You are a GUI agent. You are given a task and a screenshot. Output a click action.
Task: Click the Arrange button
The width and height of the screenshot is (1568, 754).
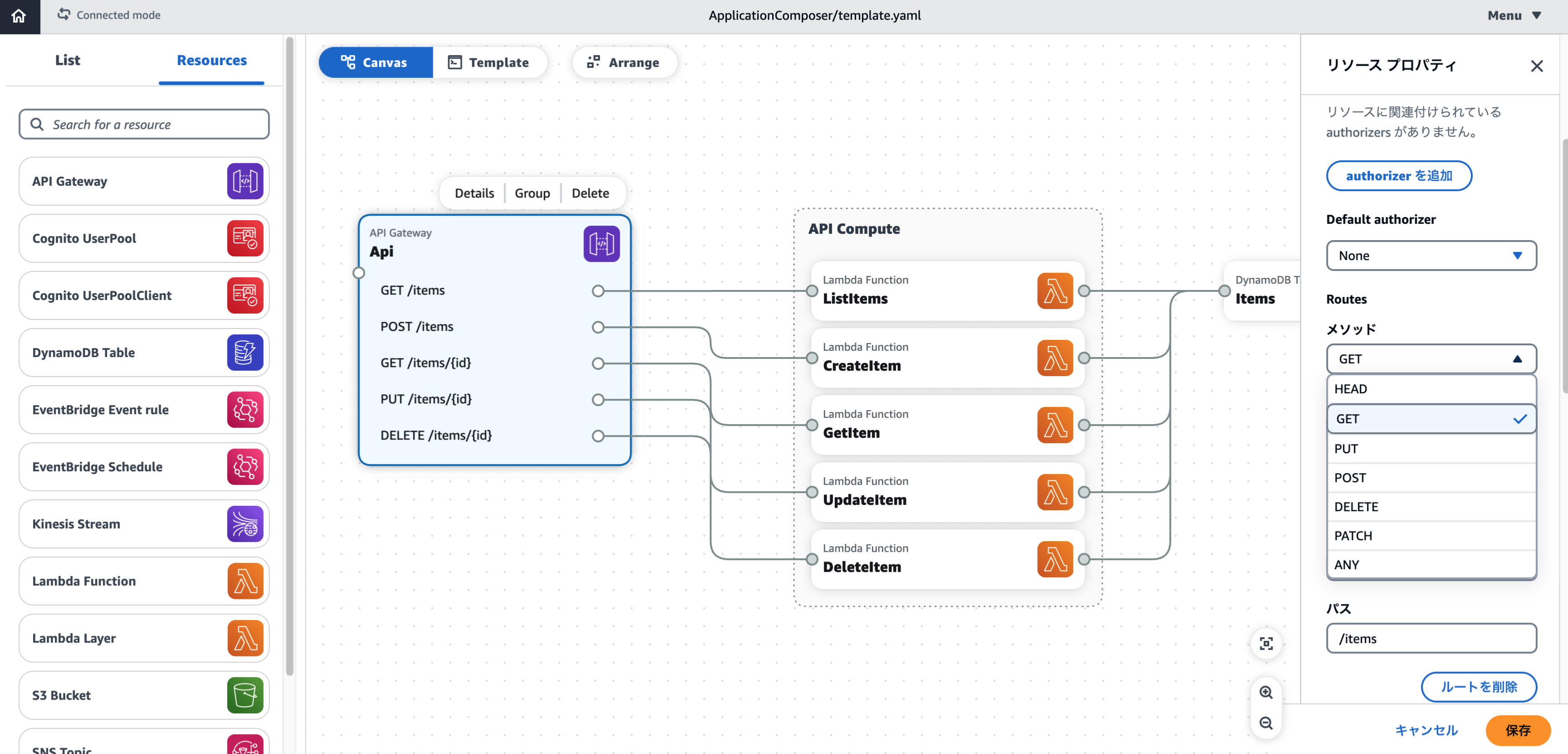coord(624,62)
